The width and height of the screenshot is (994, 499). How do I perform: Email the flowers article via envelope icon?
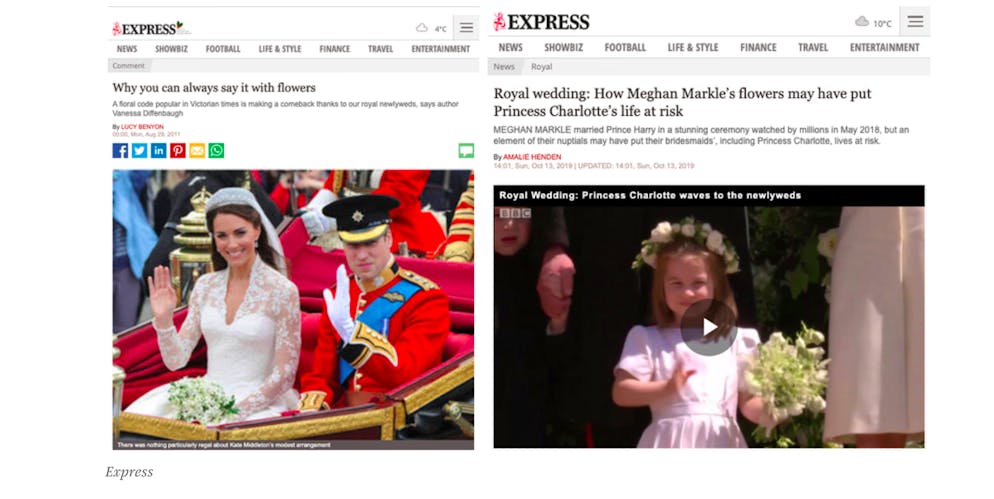[x=197, y=150]
